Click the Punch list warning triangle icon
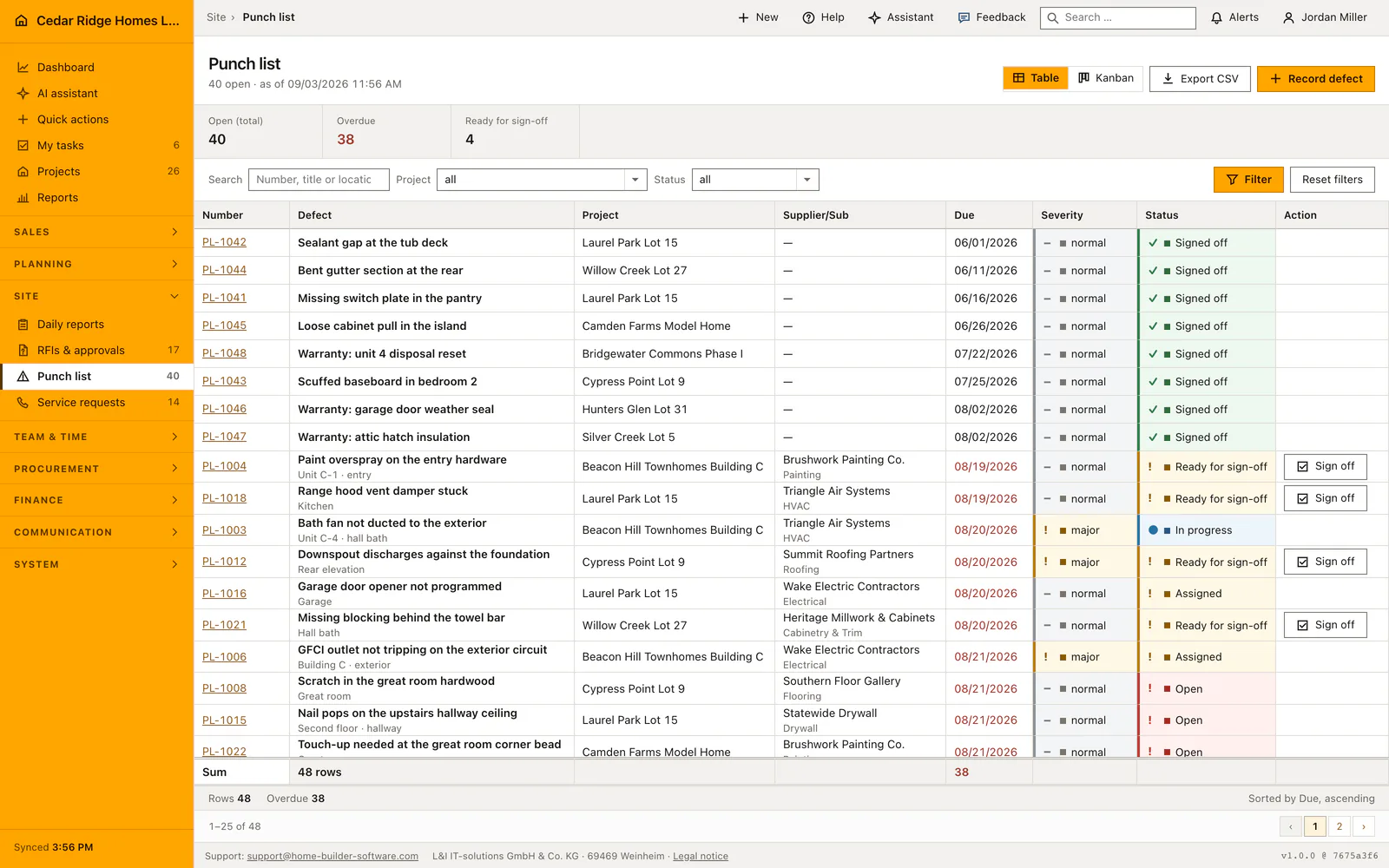This screenshot has width=1389, height=868. [x=23, y=377]
